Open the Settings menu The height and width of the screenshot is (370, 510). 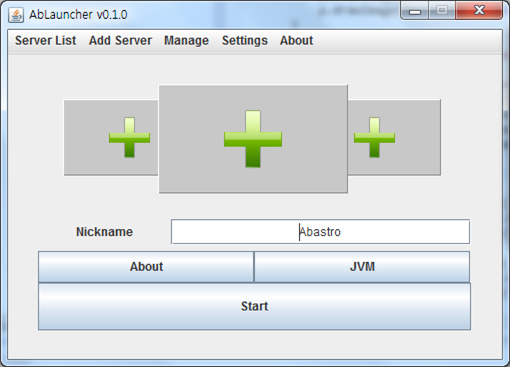pyautogui.click(x=245, y=41)
